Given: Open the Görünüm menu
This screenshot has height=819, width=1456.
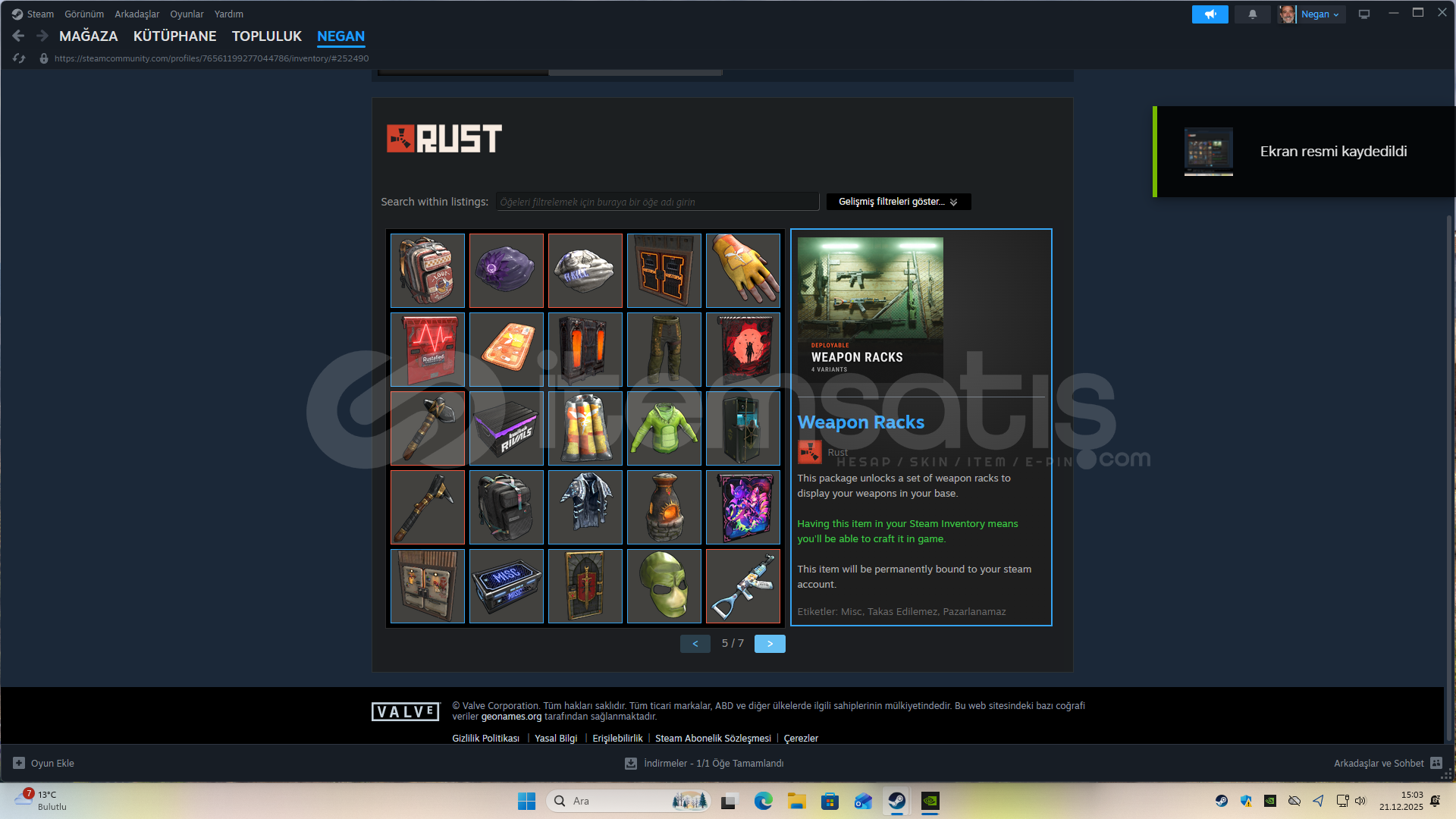Looking at the screenshot, I should (84, 14).
